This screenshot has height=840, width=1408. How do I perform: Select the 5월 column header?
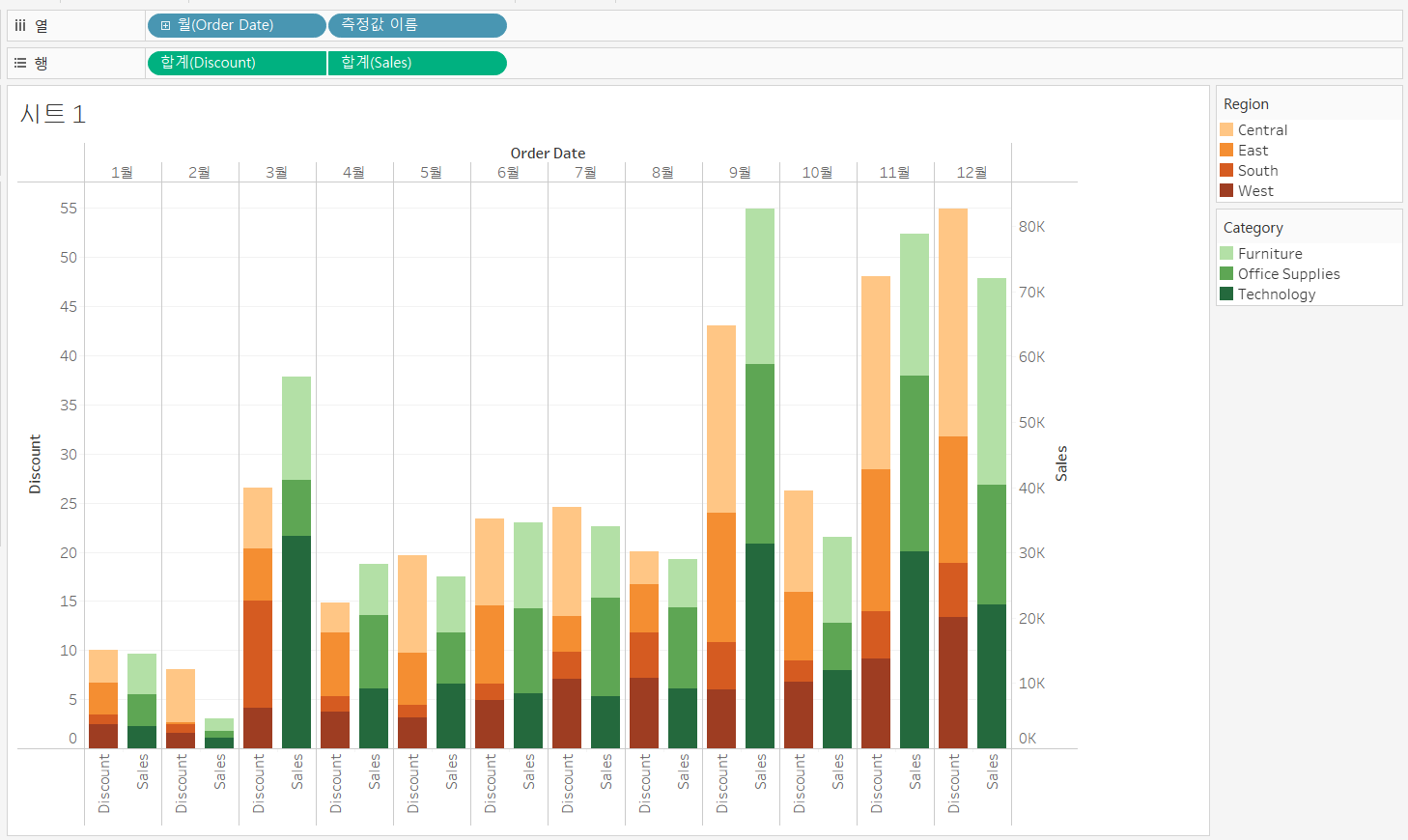tap(432, 172)
